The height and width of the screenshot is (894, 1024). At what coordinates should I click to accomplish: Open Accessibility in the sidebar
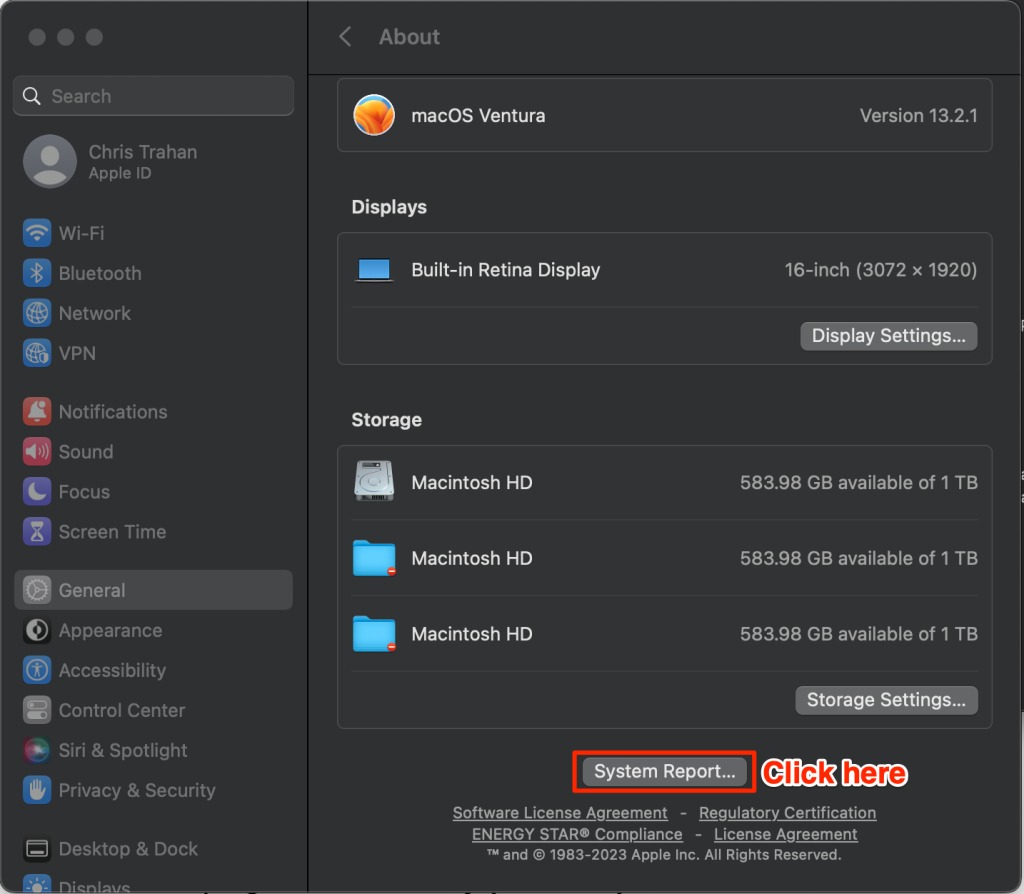[112, 671]
